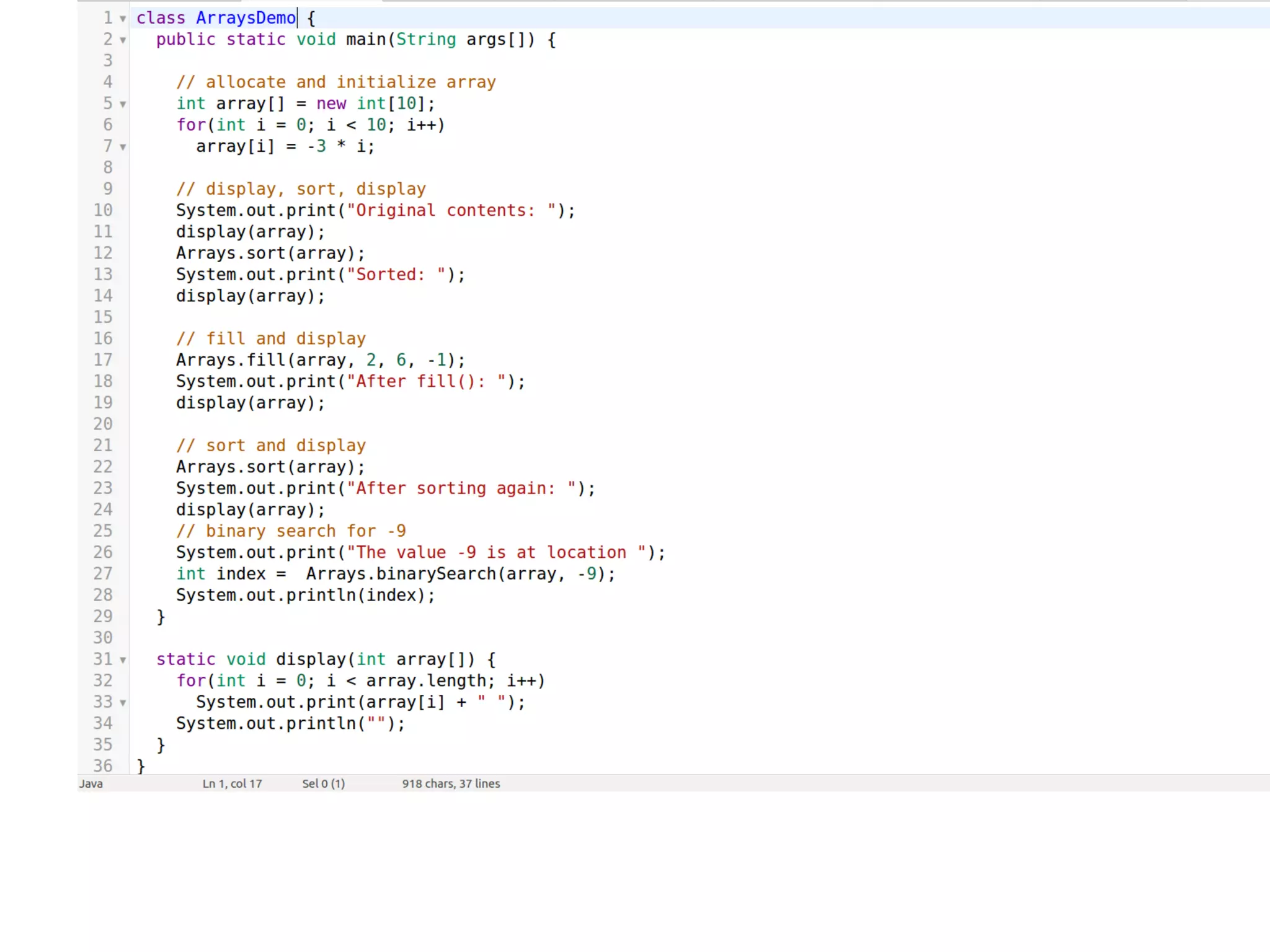Toggle the fold arrow beside line 7
Screen dimensions: 1270x952
(123, 147)
